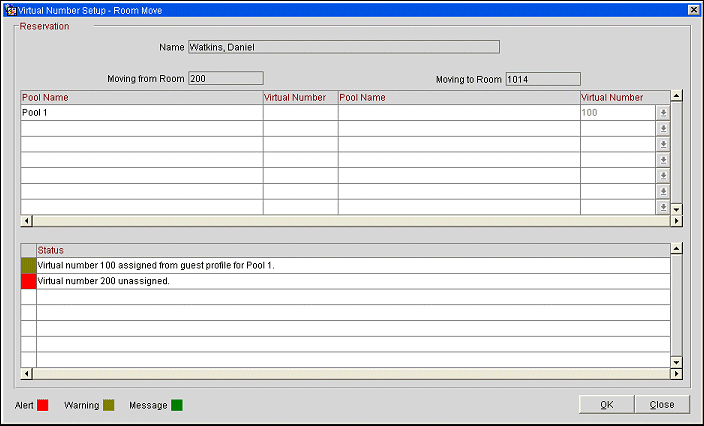The width and height of the screenshot is (704, 426).
Task: Click the Name field with Watkins, Daniel
Action: point(343,46)
